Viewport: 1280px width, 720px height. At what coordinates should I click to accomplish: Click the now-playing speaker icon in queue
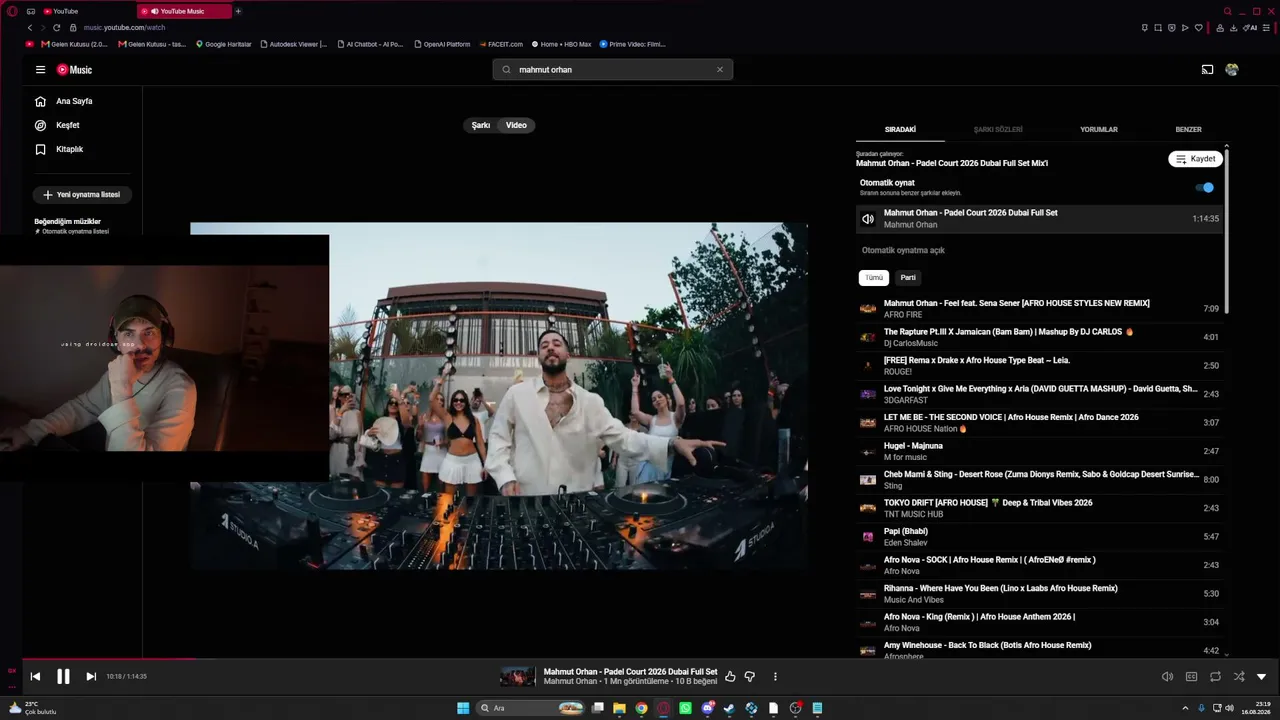[868, 219]
